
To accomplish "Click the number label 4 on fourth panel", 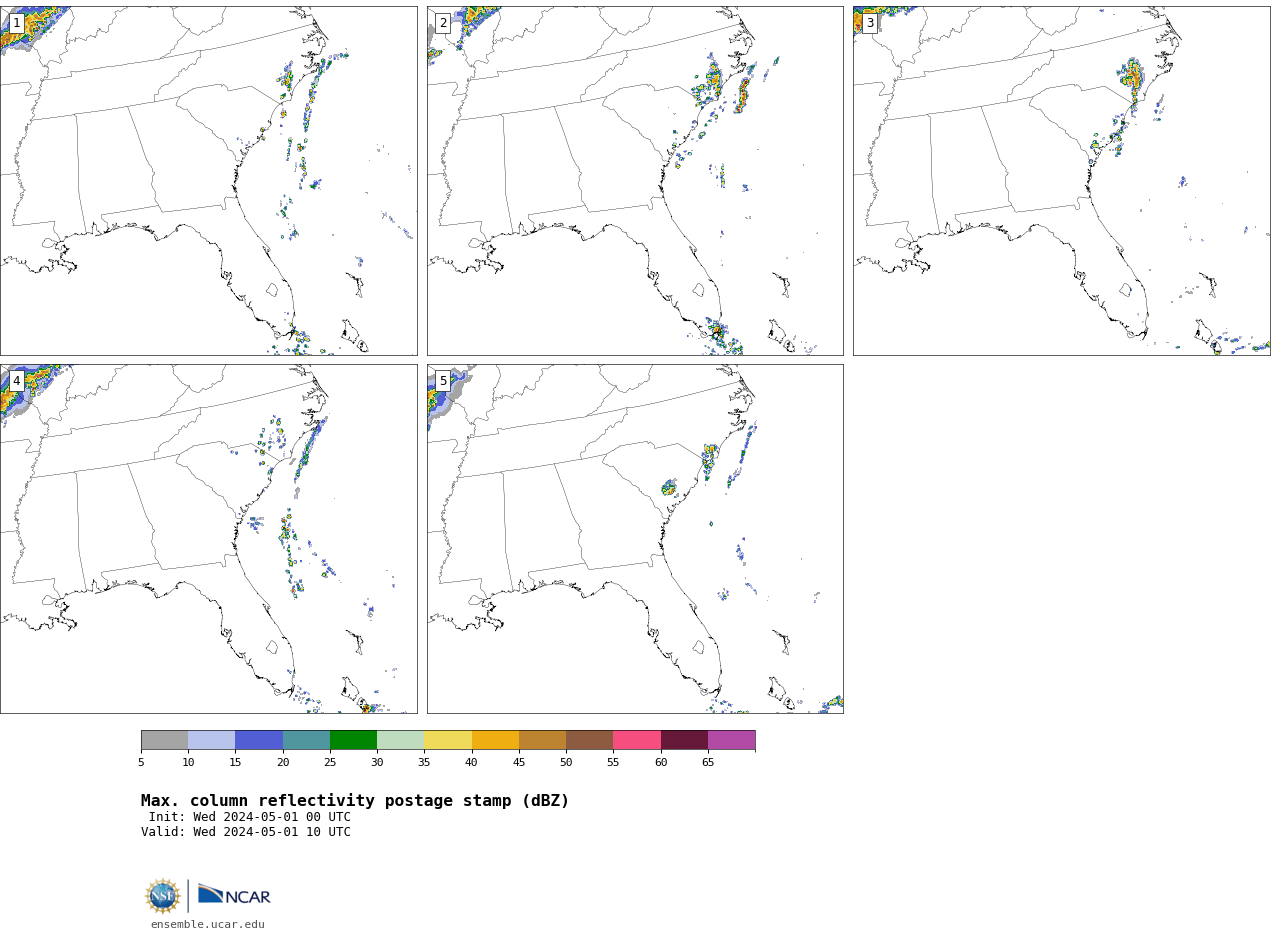I will pos(16,381).
